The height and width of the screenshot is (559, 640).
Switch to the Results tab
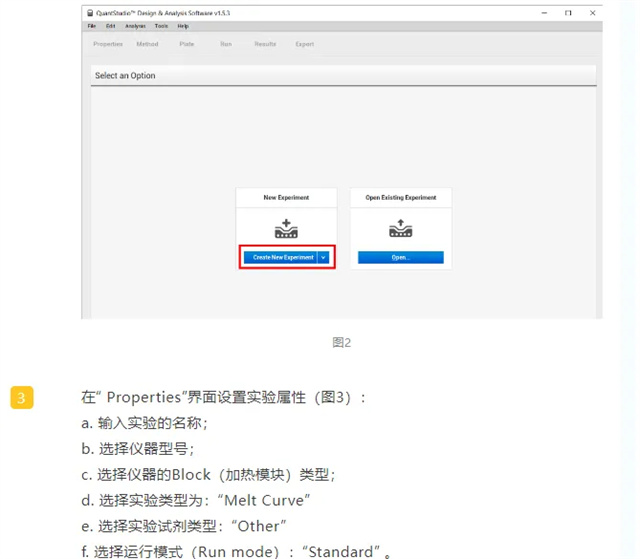pyautogui.click(x=265, y=44)
